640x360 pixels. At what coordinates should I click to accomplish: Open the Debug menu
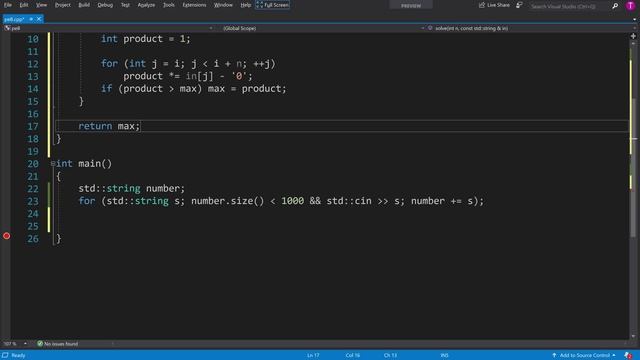pyautogui.click(x=105, y=5)
